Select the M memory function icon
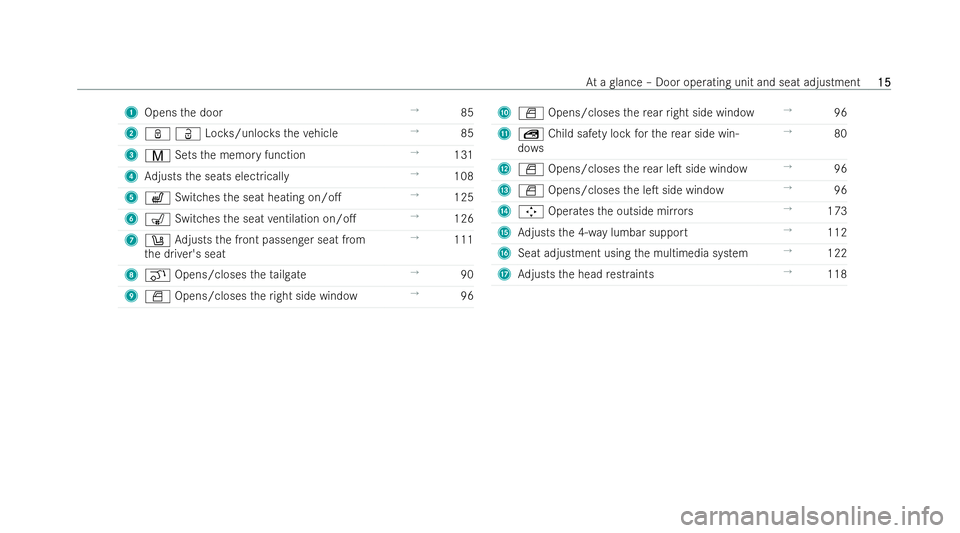 (157, 155)
